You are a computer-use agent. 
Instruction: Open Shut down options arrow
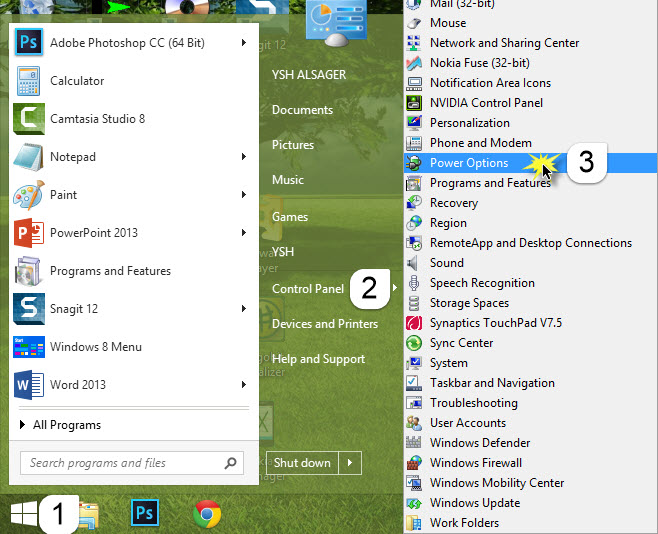click(350, 463)
